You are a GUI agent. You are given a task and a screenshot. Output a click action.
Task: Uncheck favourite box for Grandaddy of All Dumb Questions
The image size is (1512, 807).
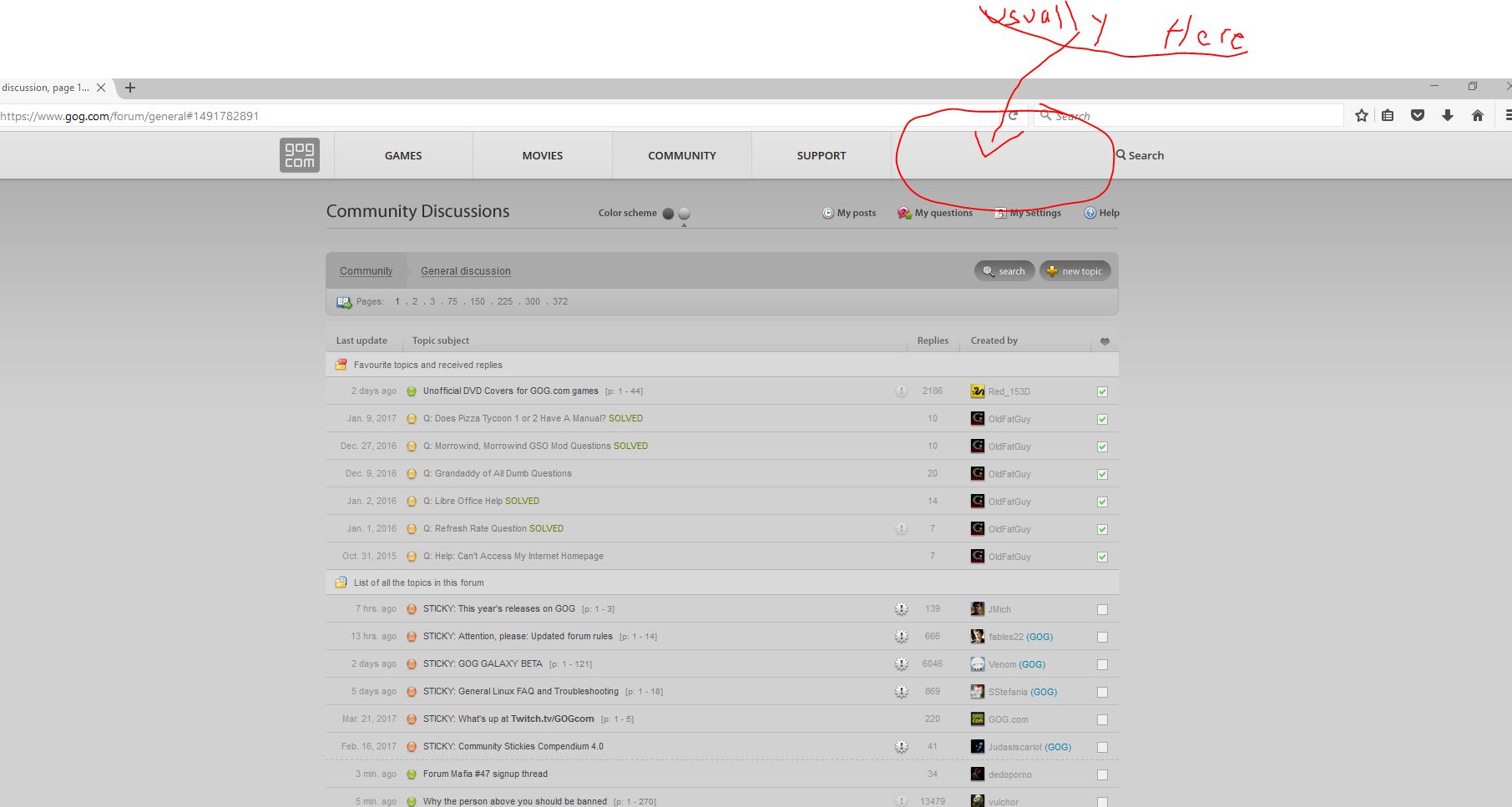tap(1102, 474)
